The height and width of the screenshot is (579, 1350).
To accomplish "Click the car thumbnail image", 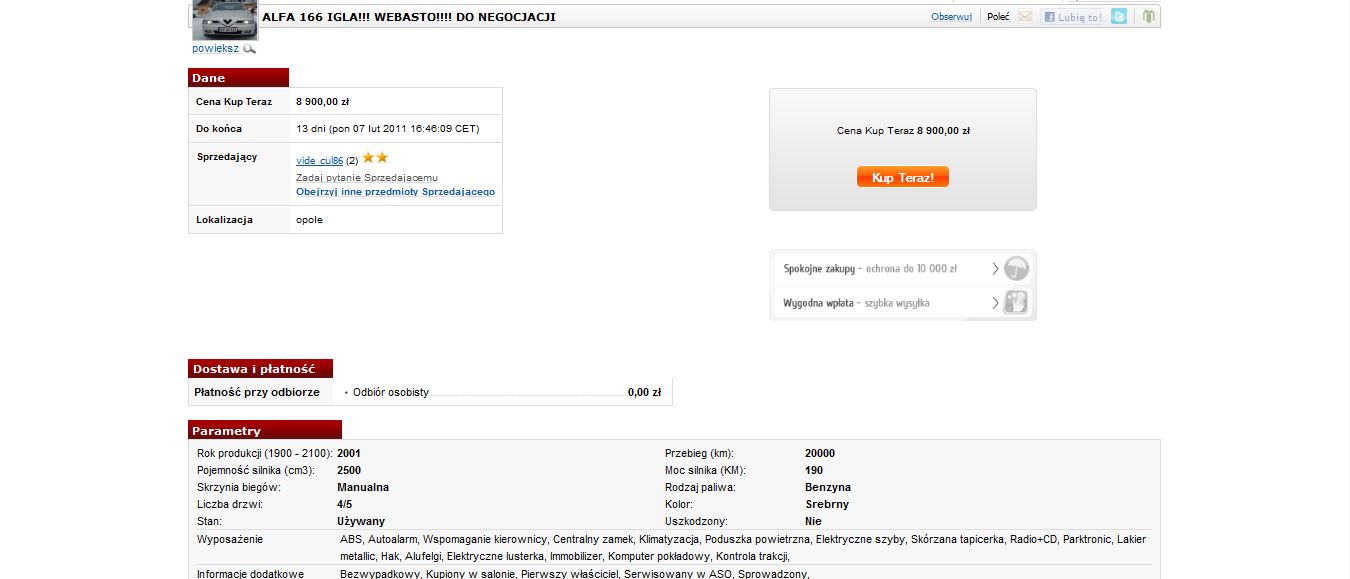I will click(x=225, y=20).
